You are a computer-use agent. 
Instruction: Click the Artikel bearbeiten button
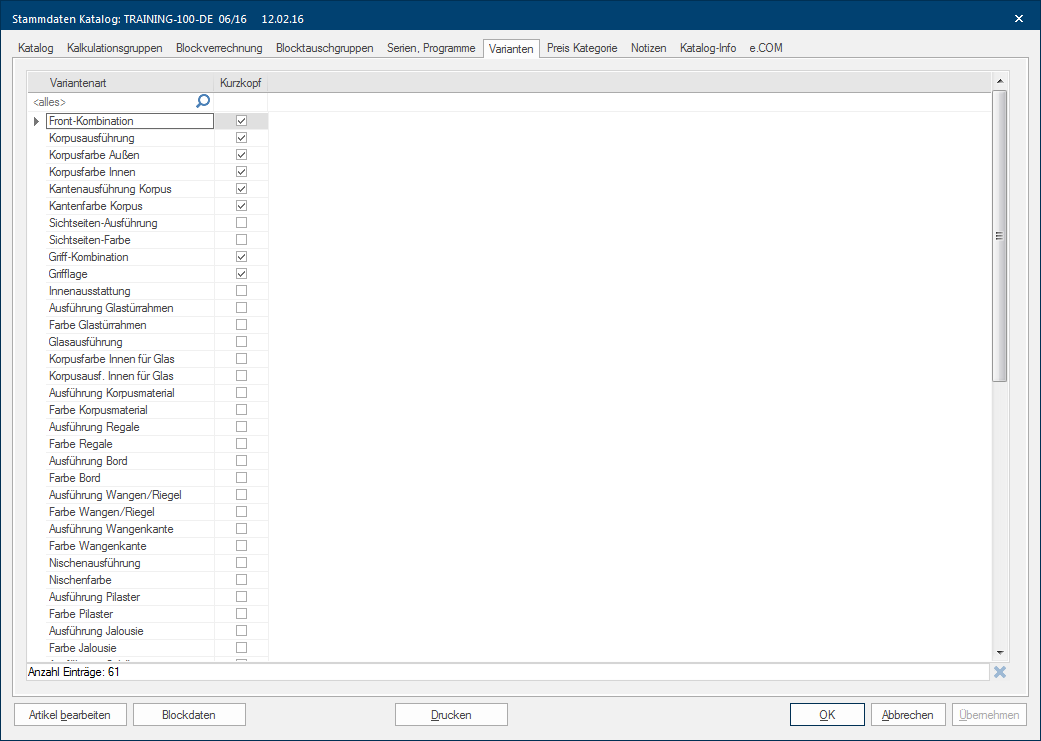(70, 715)
